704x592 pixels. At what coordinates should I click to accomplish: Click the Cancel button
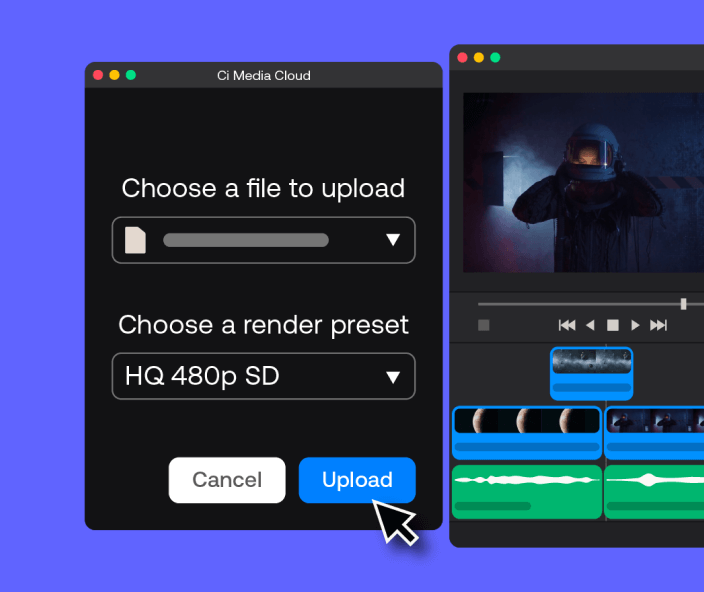pos(227,480)
